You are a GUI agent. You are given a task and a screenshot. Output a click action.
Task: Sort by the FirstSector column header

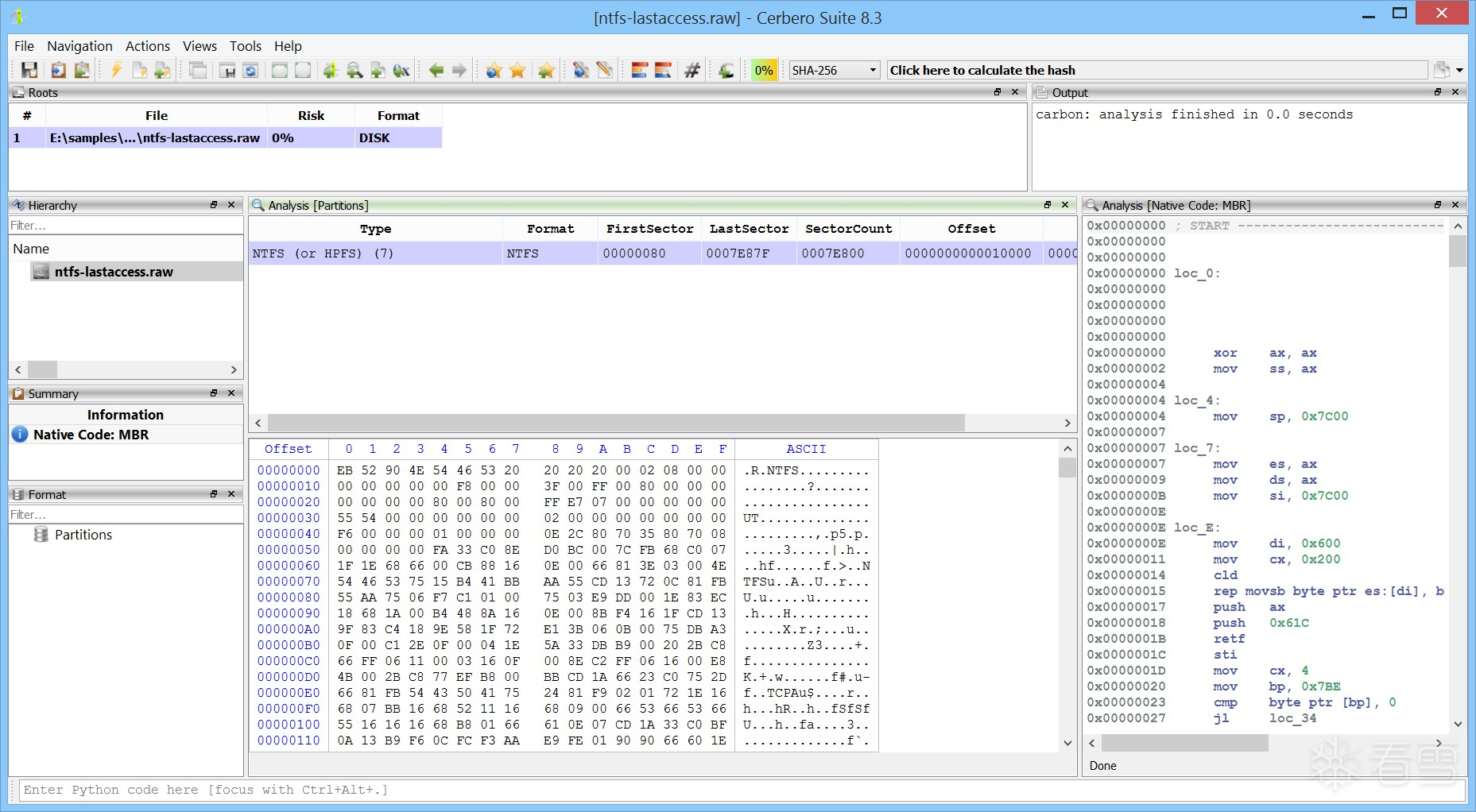tap(649, 229)
